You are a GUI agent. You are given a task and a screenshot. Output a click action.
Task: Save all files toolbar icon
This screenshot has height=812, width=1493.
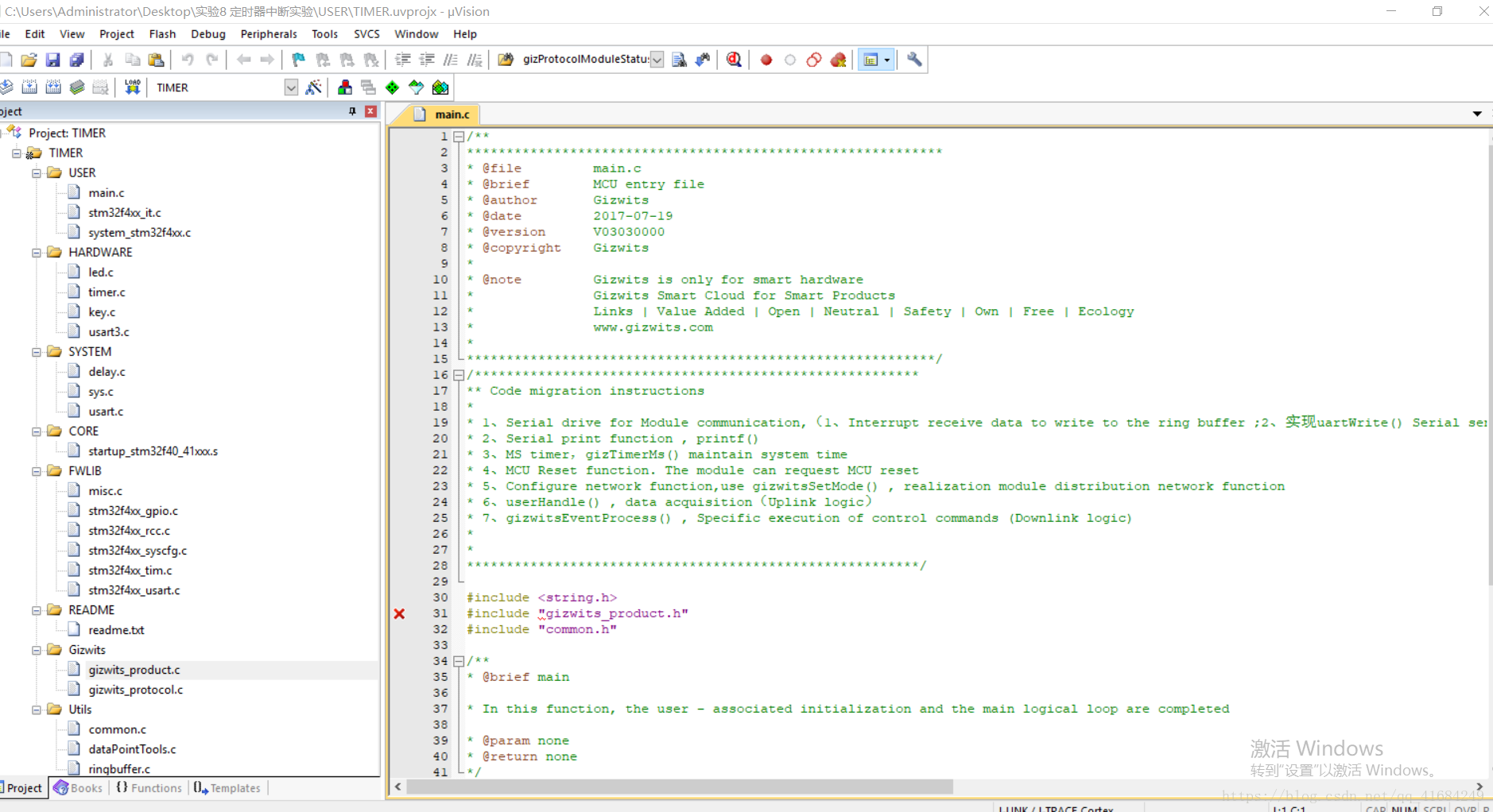point(76,60)
